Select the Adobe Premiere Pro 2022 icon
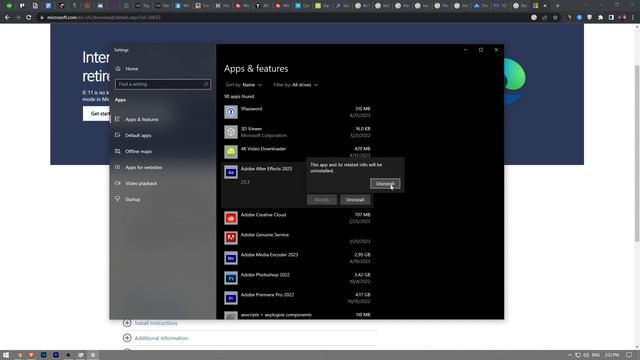The image size is (640, 360). 231,298
